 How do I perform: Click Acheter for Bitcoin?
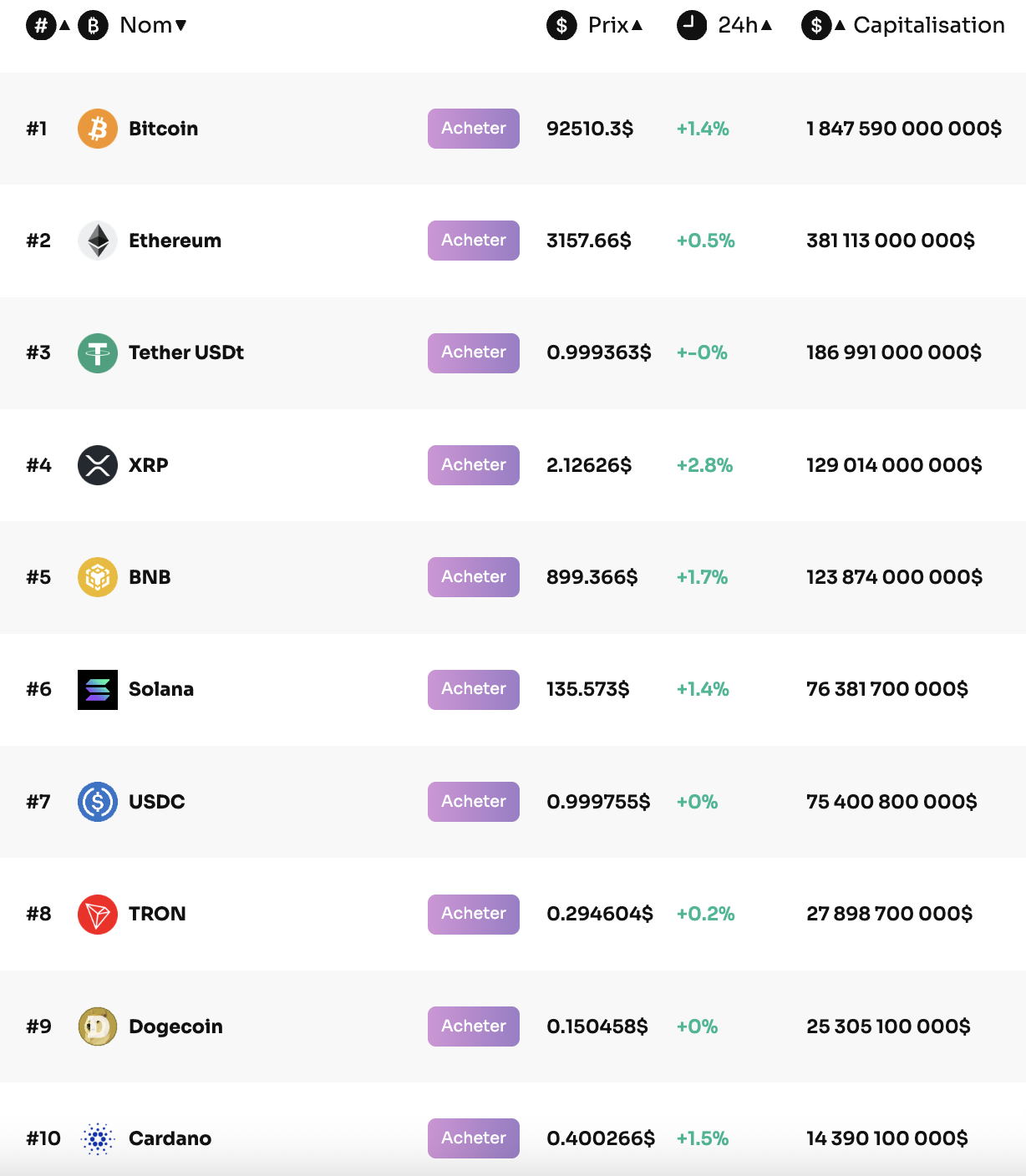(473, 129)
